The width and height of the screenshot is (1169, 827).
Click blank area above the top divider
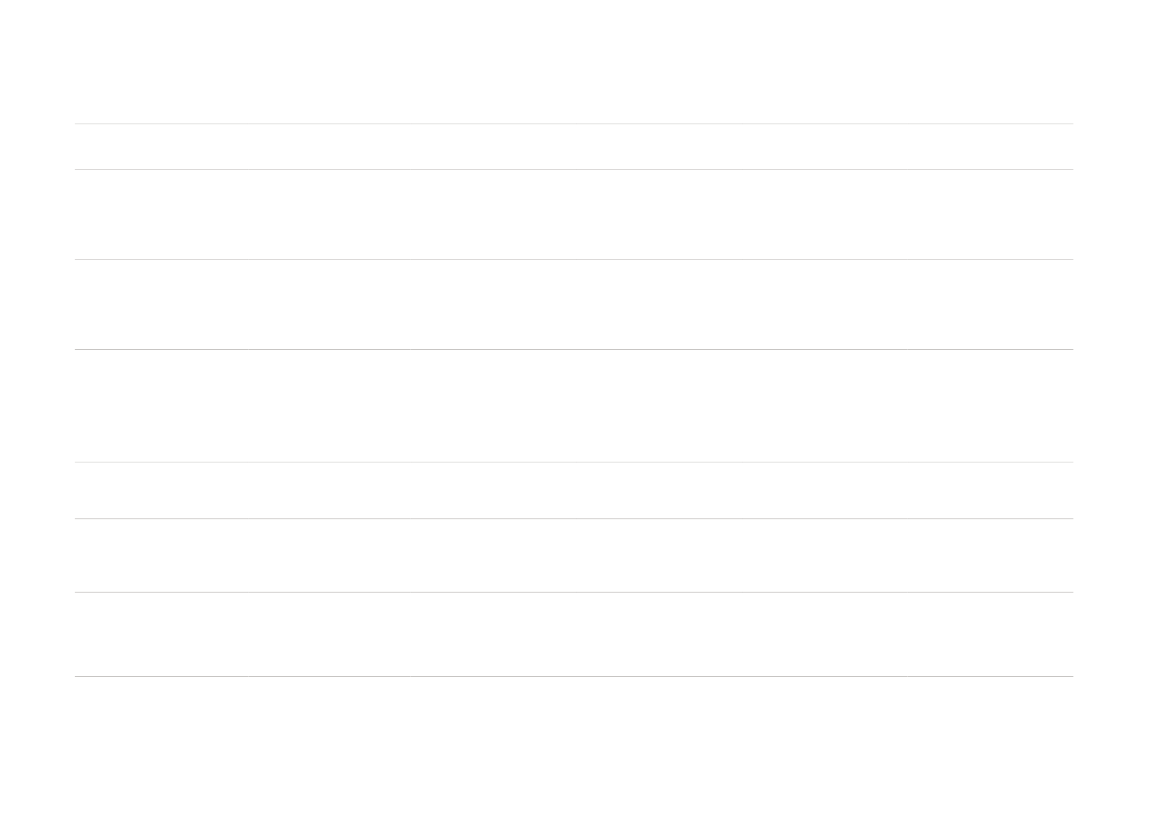573,61
